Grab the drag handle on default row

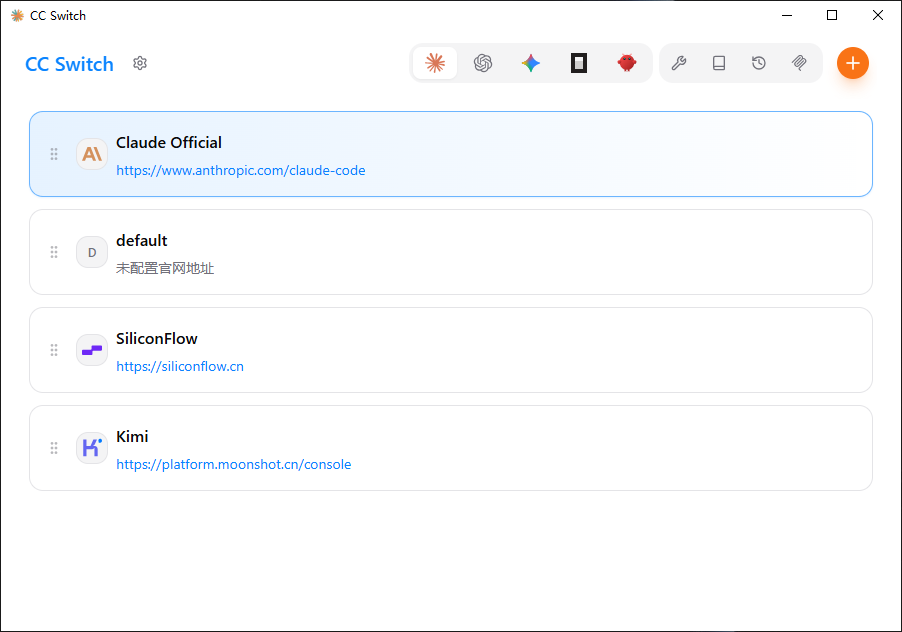point(54,252)
